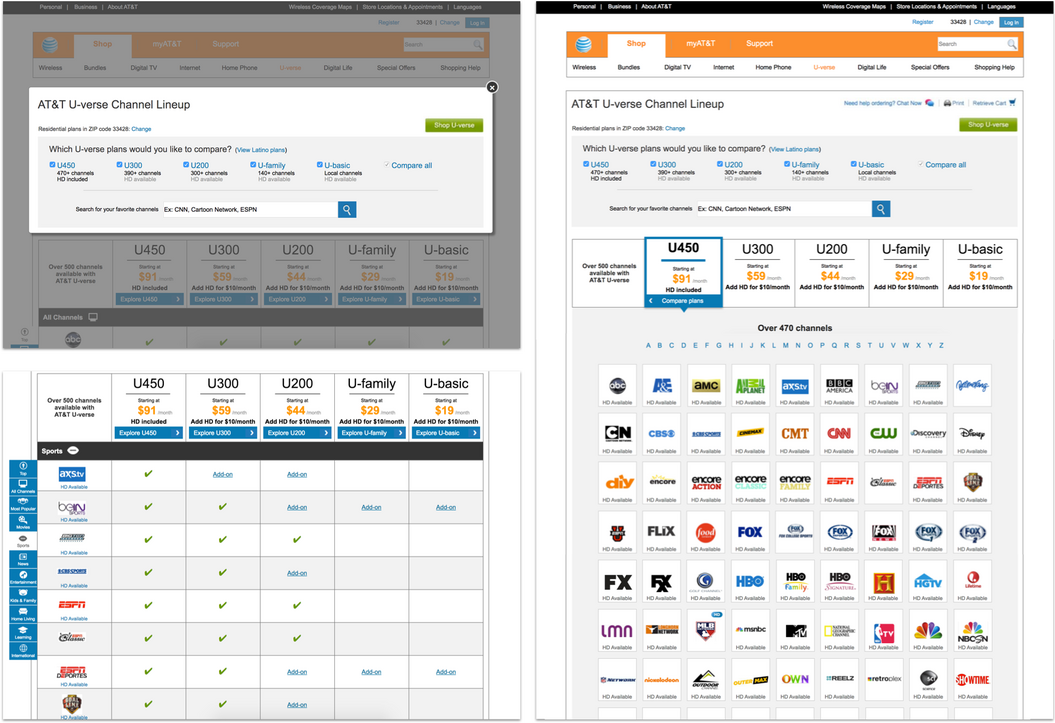Jump to letter Z in channel index
This screenshot has width=1055, height=723.
click(941, 345)
